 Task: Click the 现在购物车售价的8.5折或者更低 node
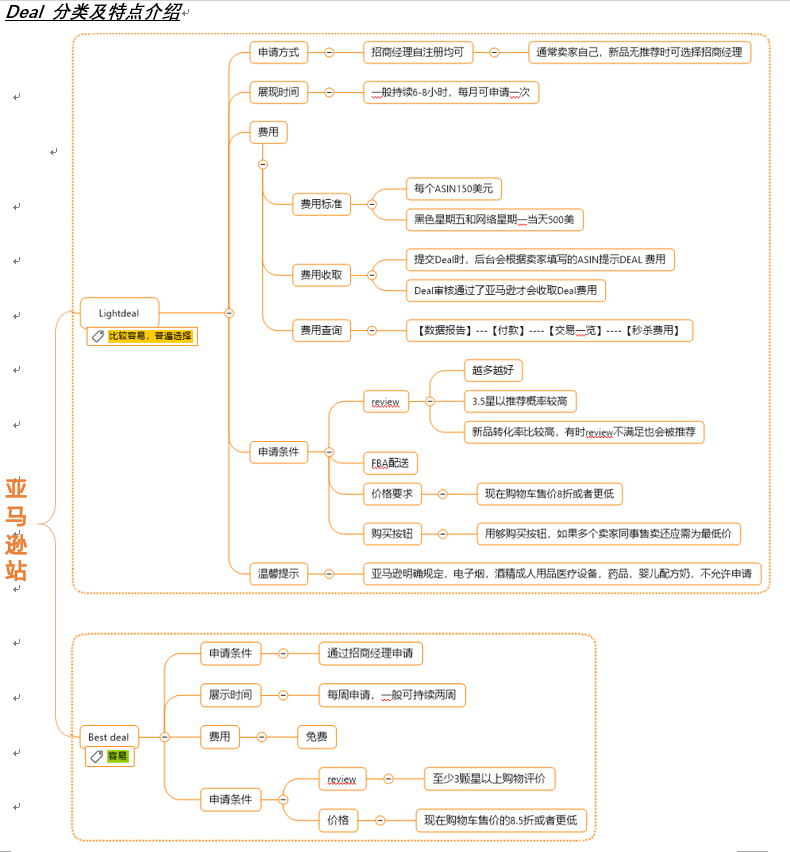(x=501, y=820)
